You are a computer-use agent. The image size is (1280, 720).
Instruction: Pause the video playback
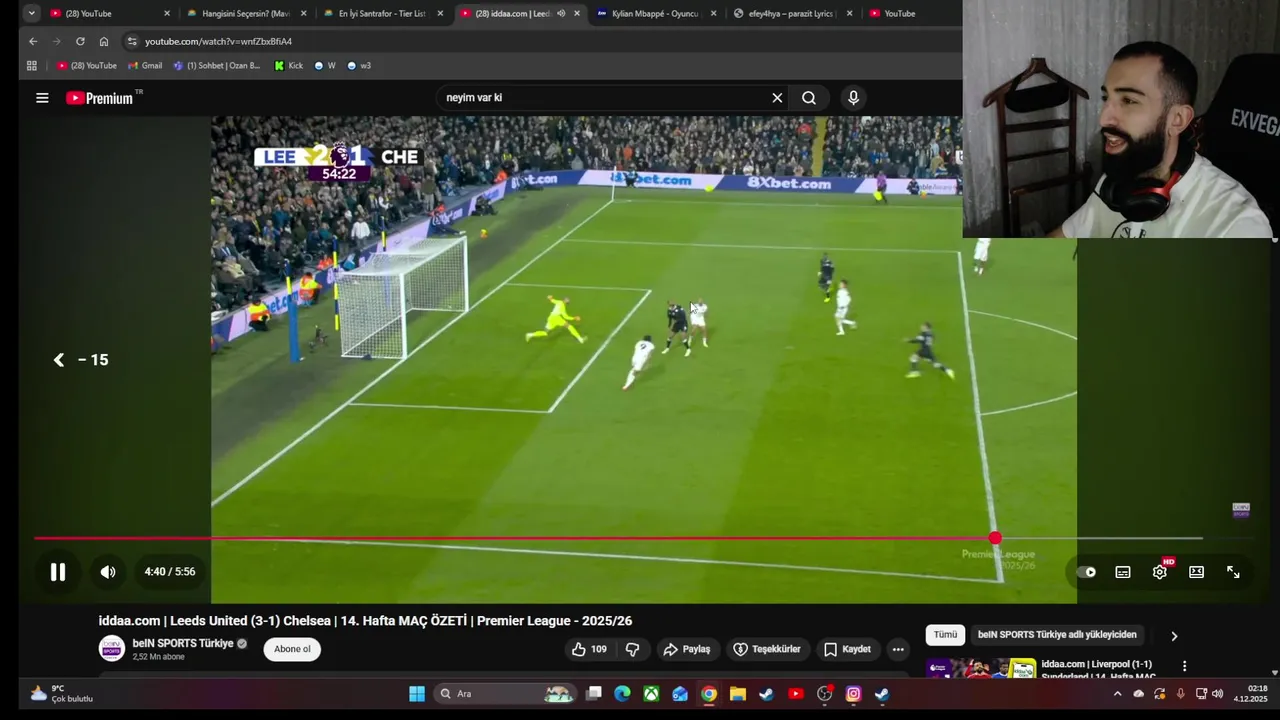58,572
